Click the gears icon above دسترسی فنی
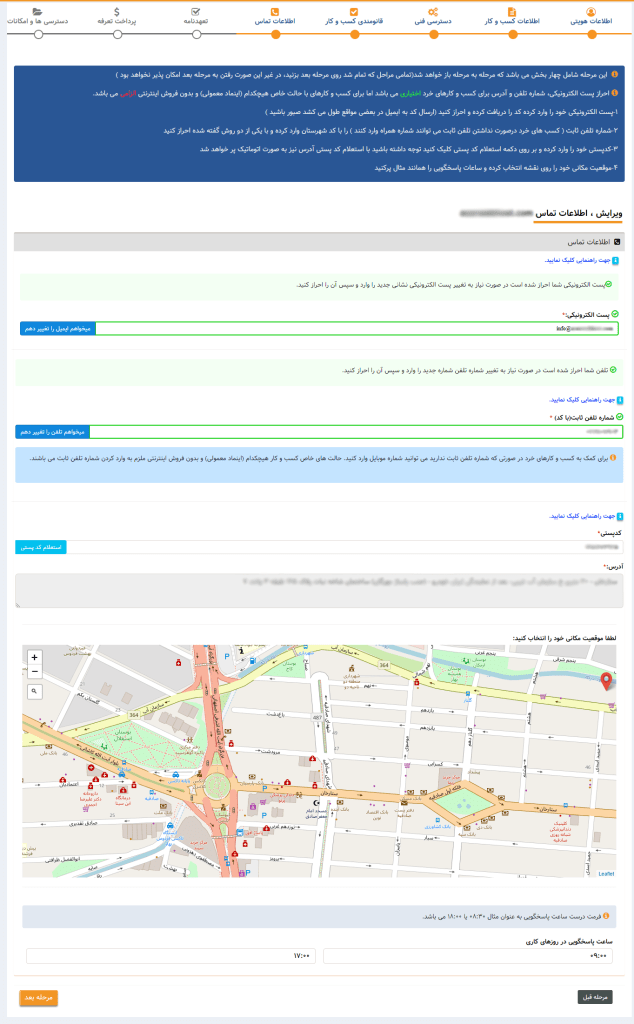Screen dimensions: 634x1024 [x=433, y=12]
